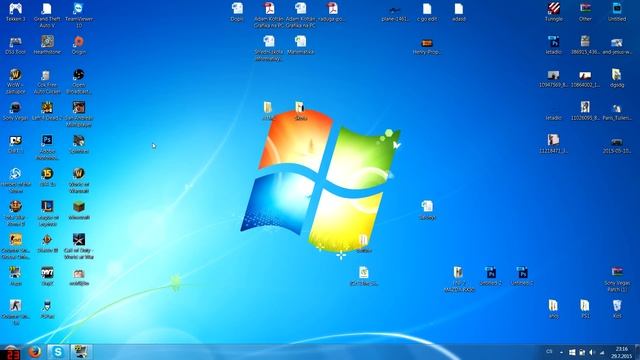Open the Matematika document icon
Viewport: 640px width, 360px height.
click(300, 45)
